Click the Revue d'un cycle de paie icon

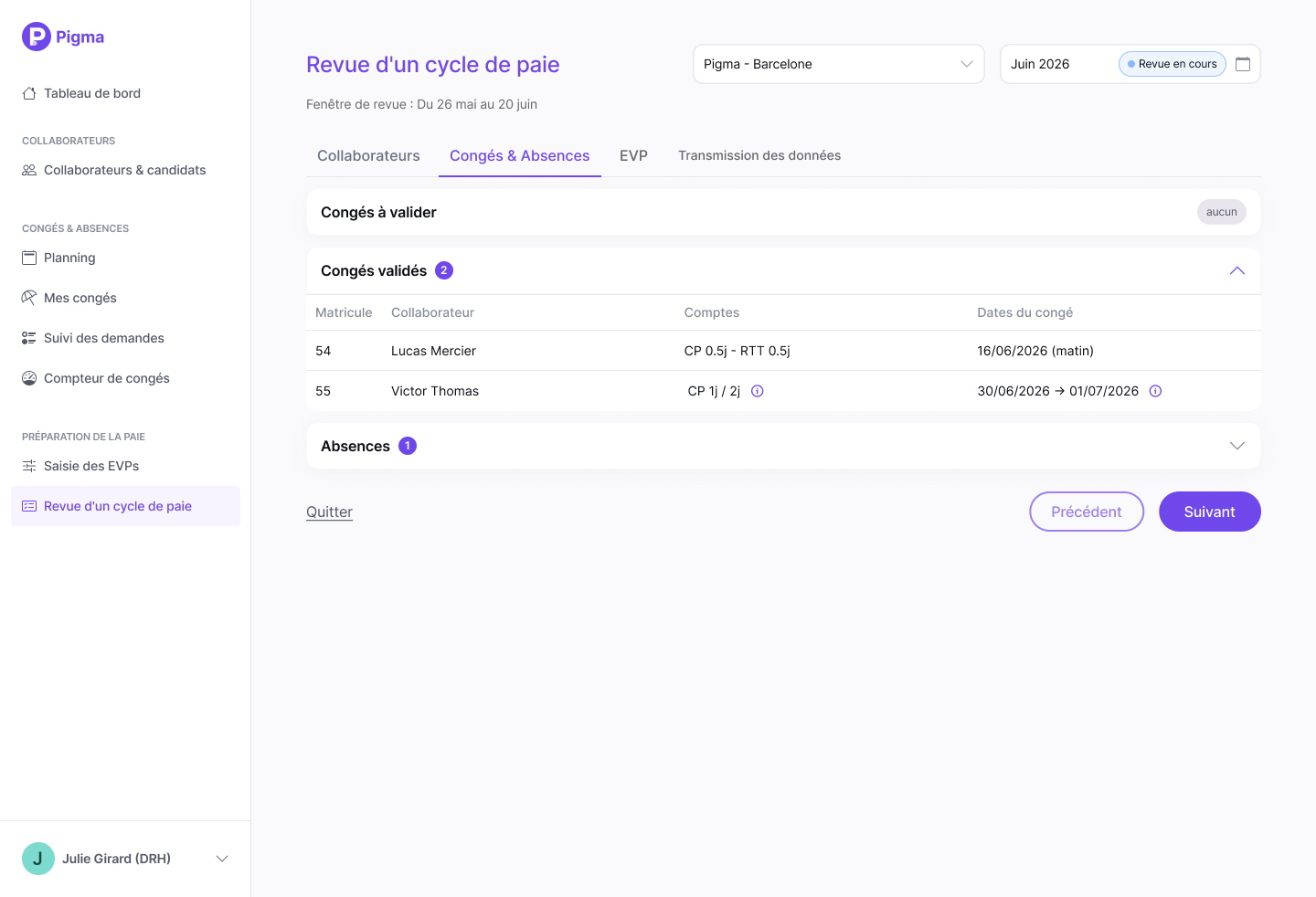pos(29,506)
